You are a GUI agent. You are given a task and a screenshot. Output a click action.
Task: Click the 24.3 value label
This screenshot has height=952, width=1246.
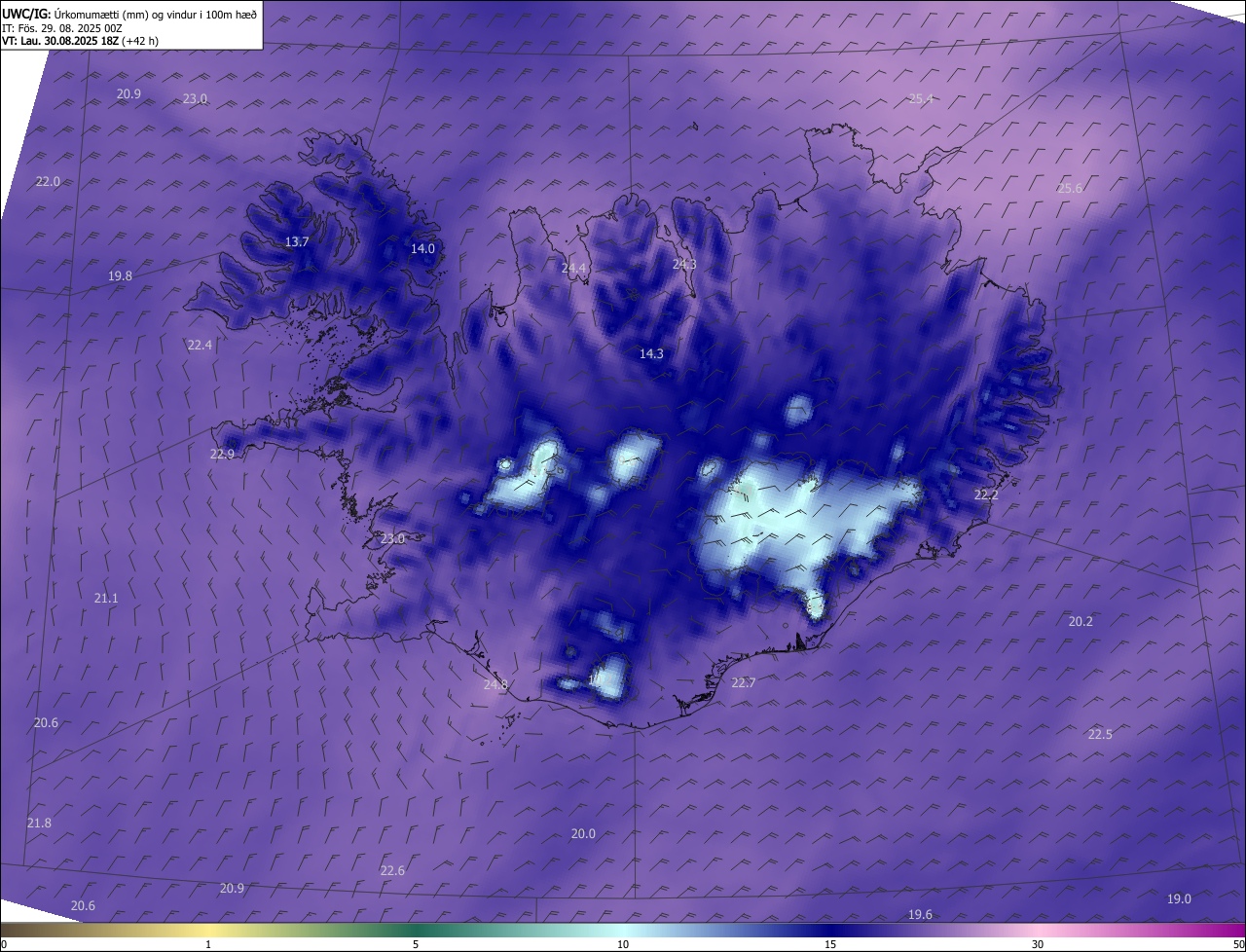[684, 265]
